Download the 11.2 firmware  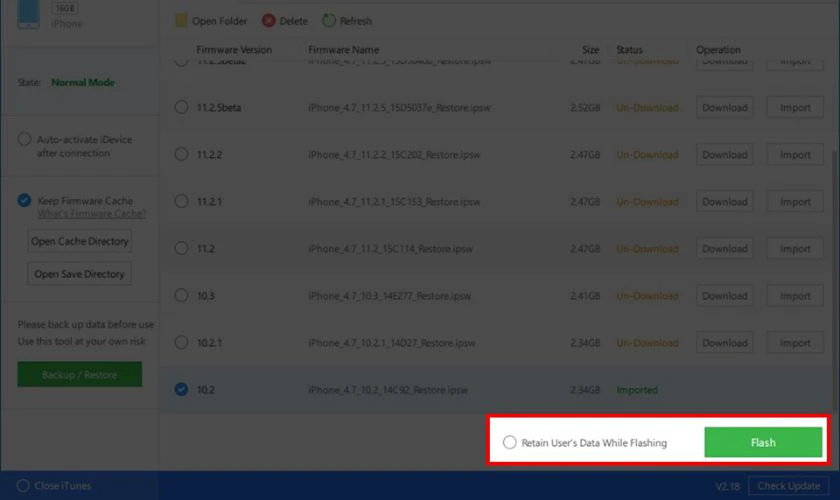[x=724, y=249]
